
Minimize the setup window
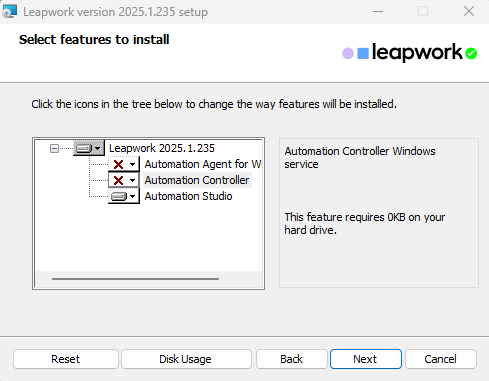click(x=378, y=12)
